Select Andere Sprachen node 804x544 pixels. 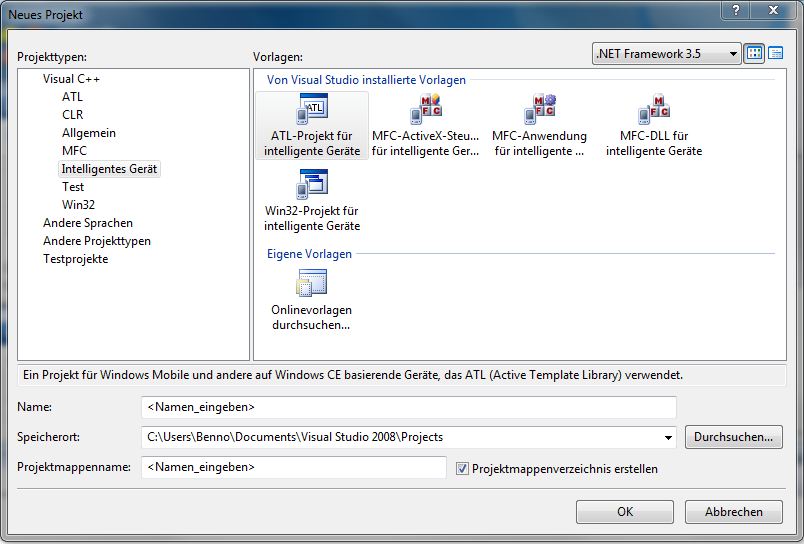(88, 223)
